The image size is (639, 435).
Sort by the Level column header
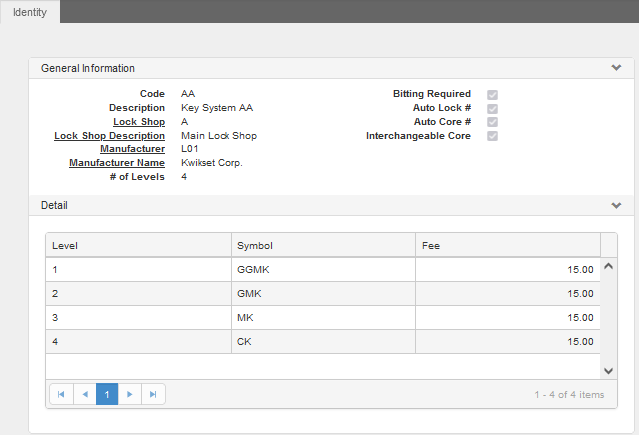click(x=139, y=245)
